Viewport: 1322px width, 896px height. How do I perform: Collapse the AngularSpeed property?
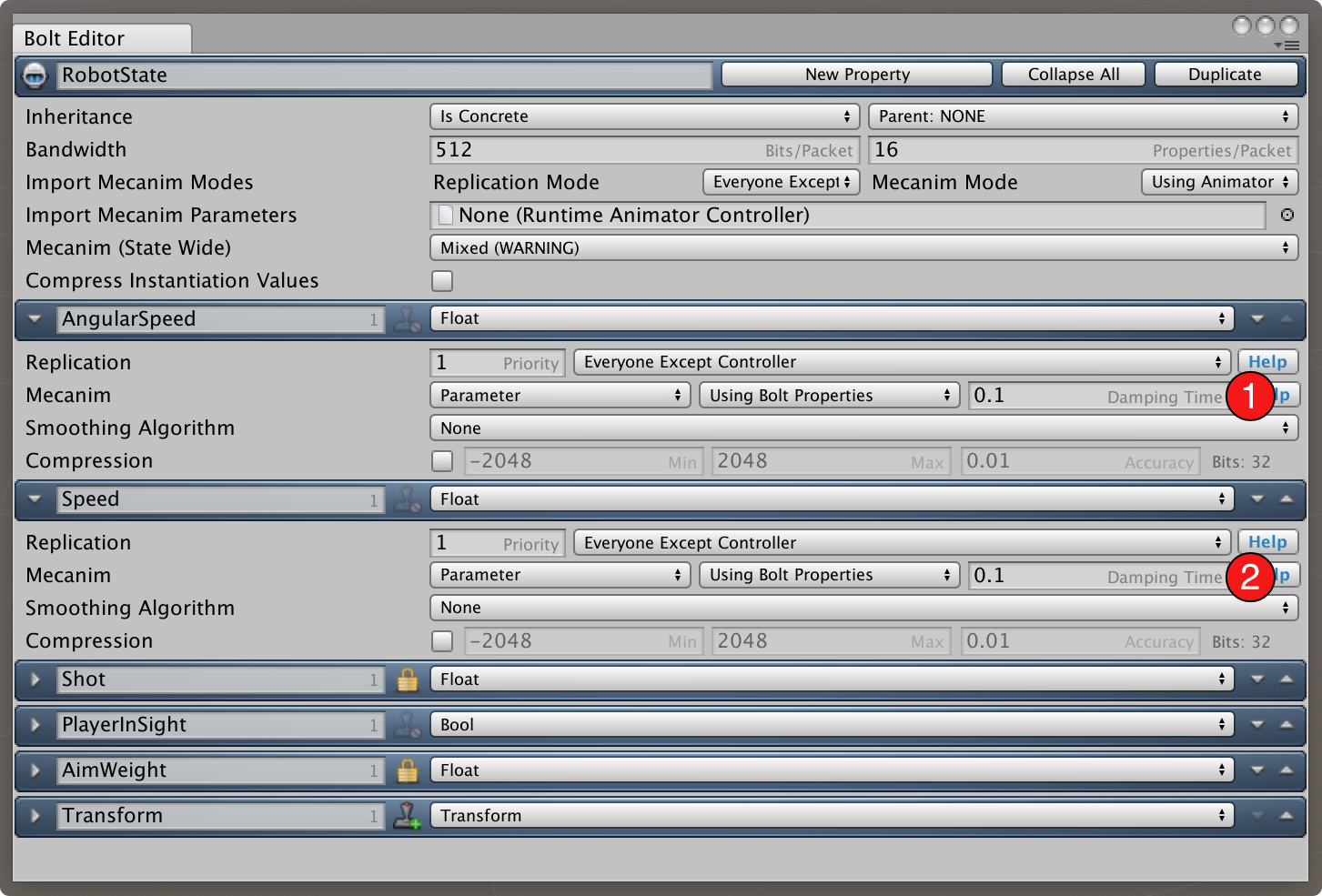pos(35,319)
